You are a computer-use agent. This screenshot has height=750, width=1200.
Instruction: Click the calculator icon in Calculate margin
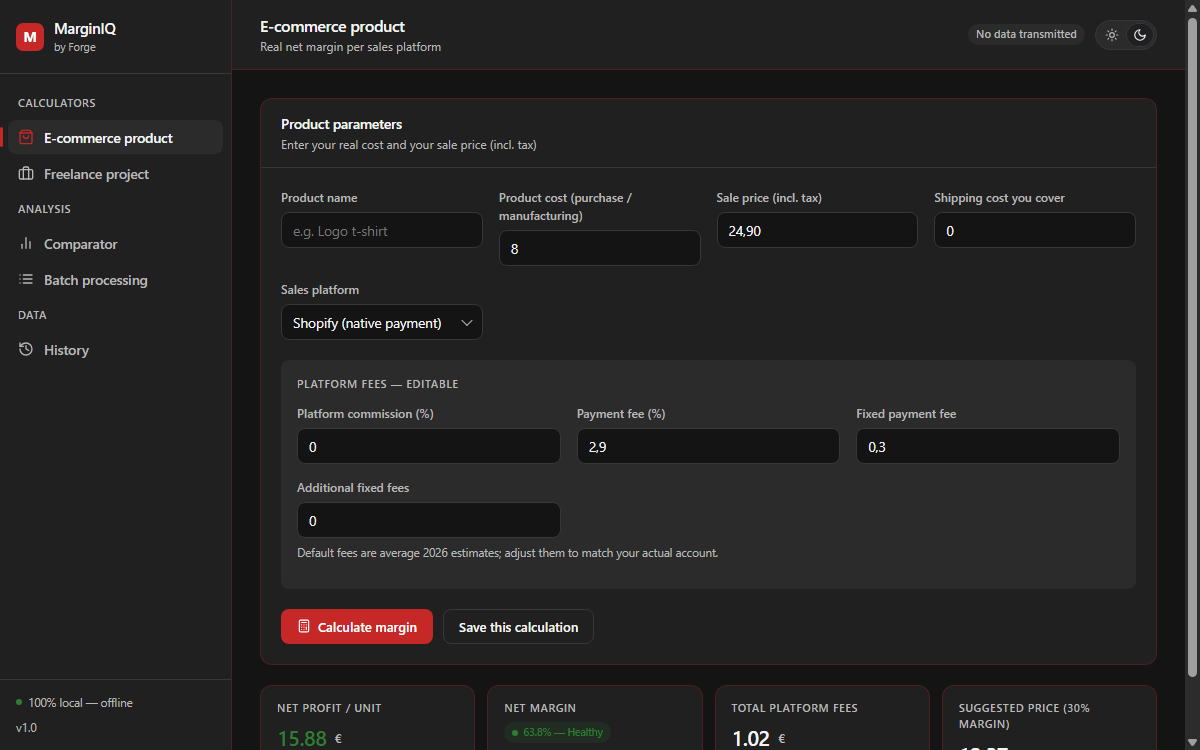click(x=304, y=627)
